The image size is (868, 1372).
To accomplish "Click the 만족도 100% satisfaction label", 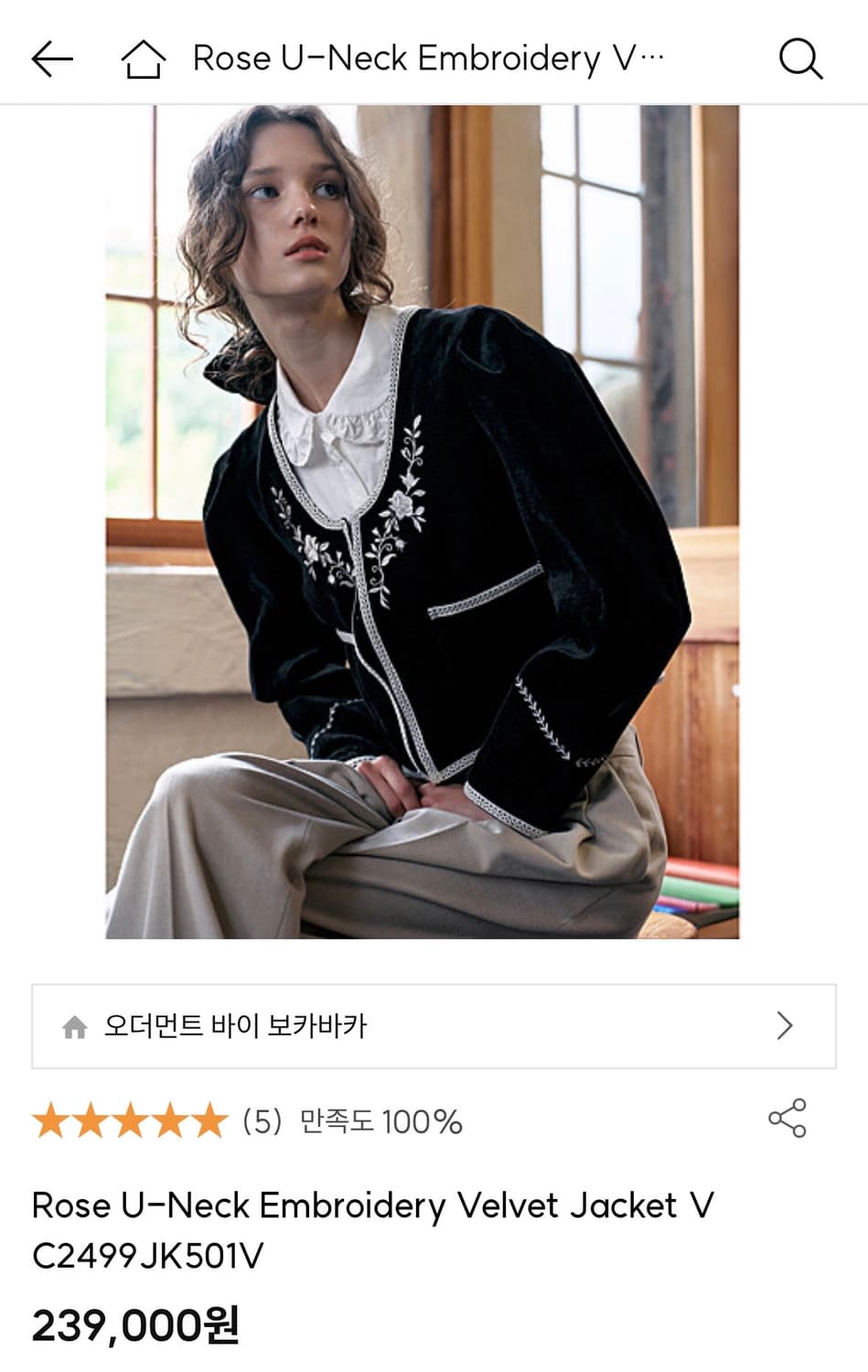I will [x=381, y=1121].
